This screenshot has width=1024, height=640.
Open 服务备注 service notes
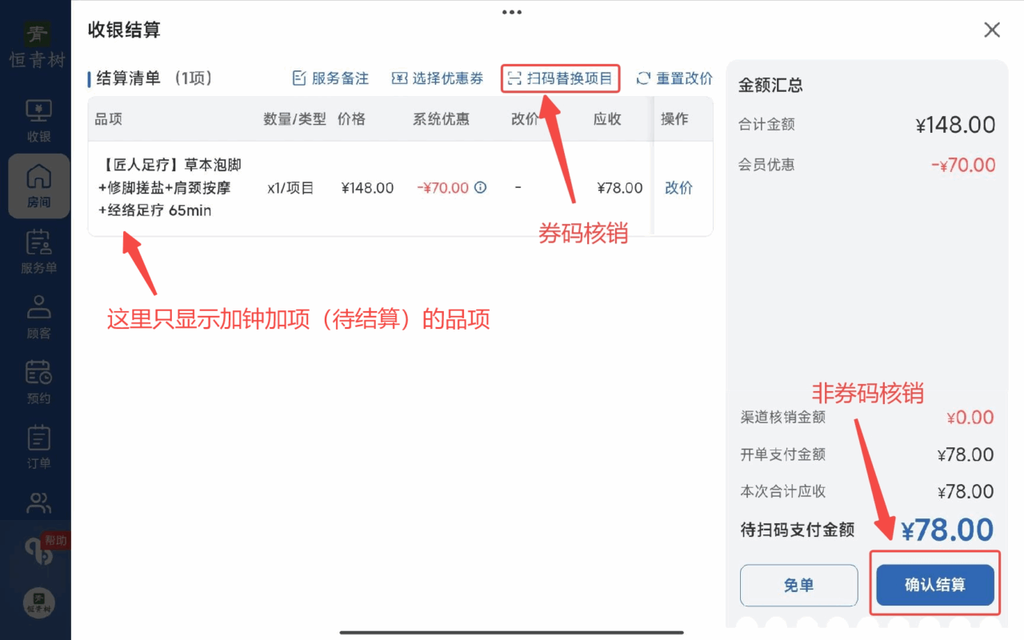coord(330,78)
